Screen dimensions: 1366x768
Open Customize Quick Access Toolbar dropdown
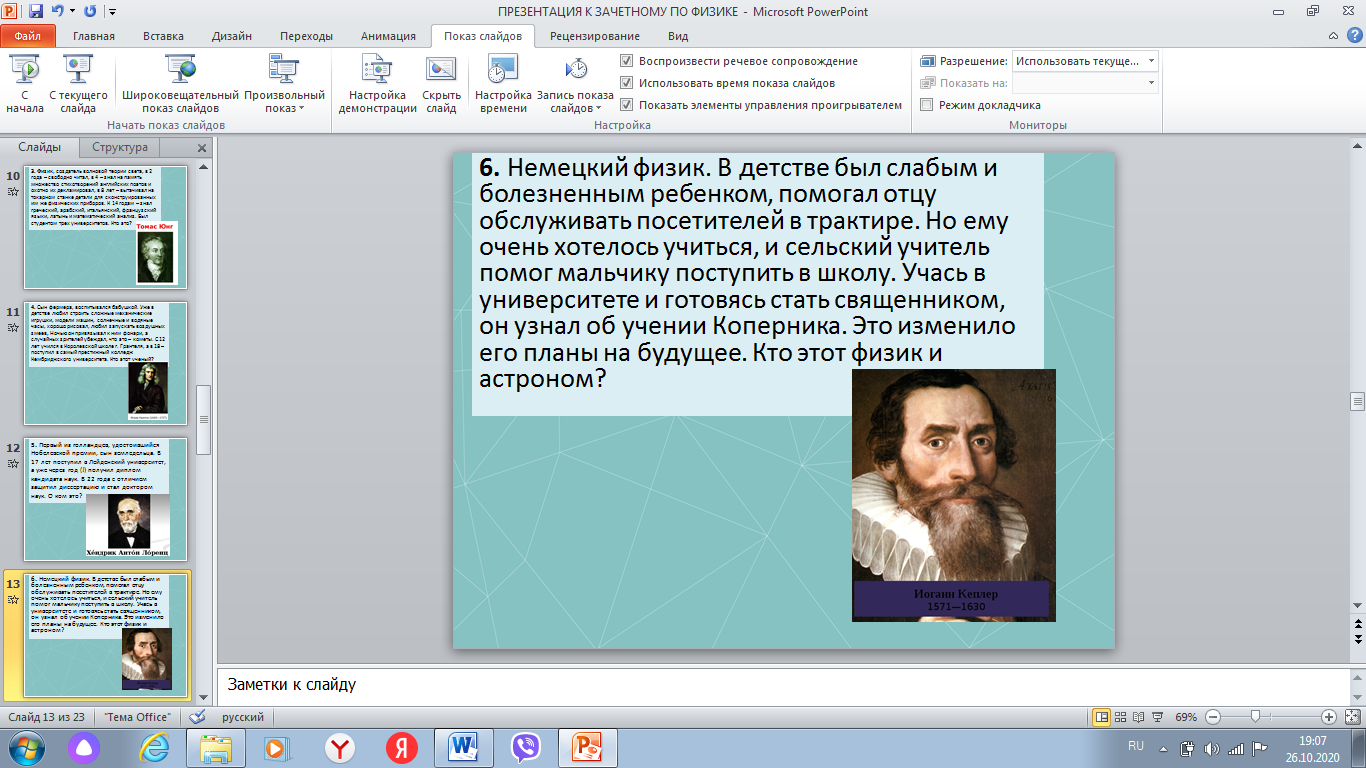[111, 12]
